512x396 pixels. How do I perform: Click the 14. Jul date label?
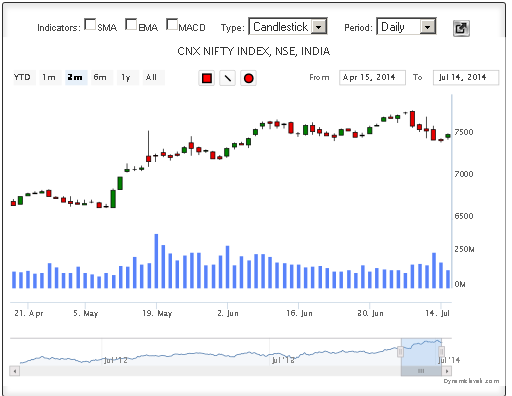point(437,313)
